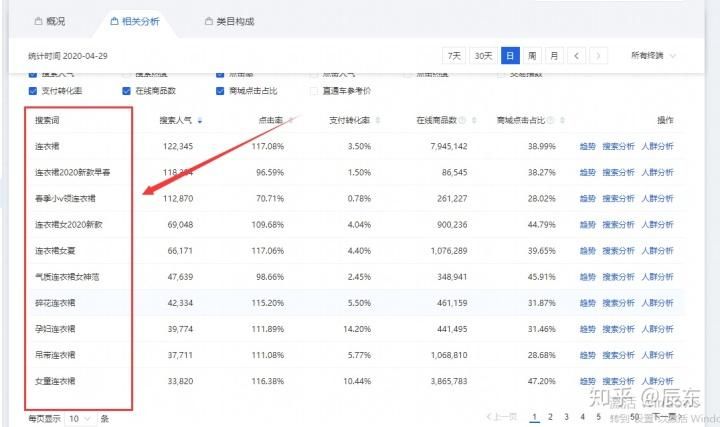Open 人群分析 for 连衣裙 row
The width and height of the screenshot is (720, 427).
pyautogui.click(x=657, y=146)
